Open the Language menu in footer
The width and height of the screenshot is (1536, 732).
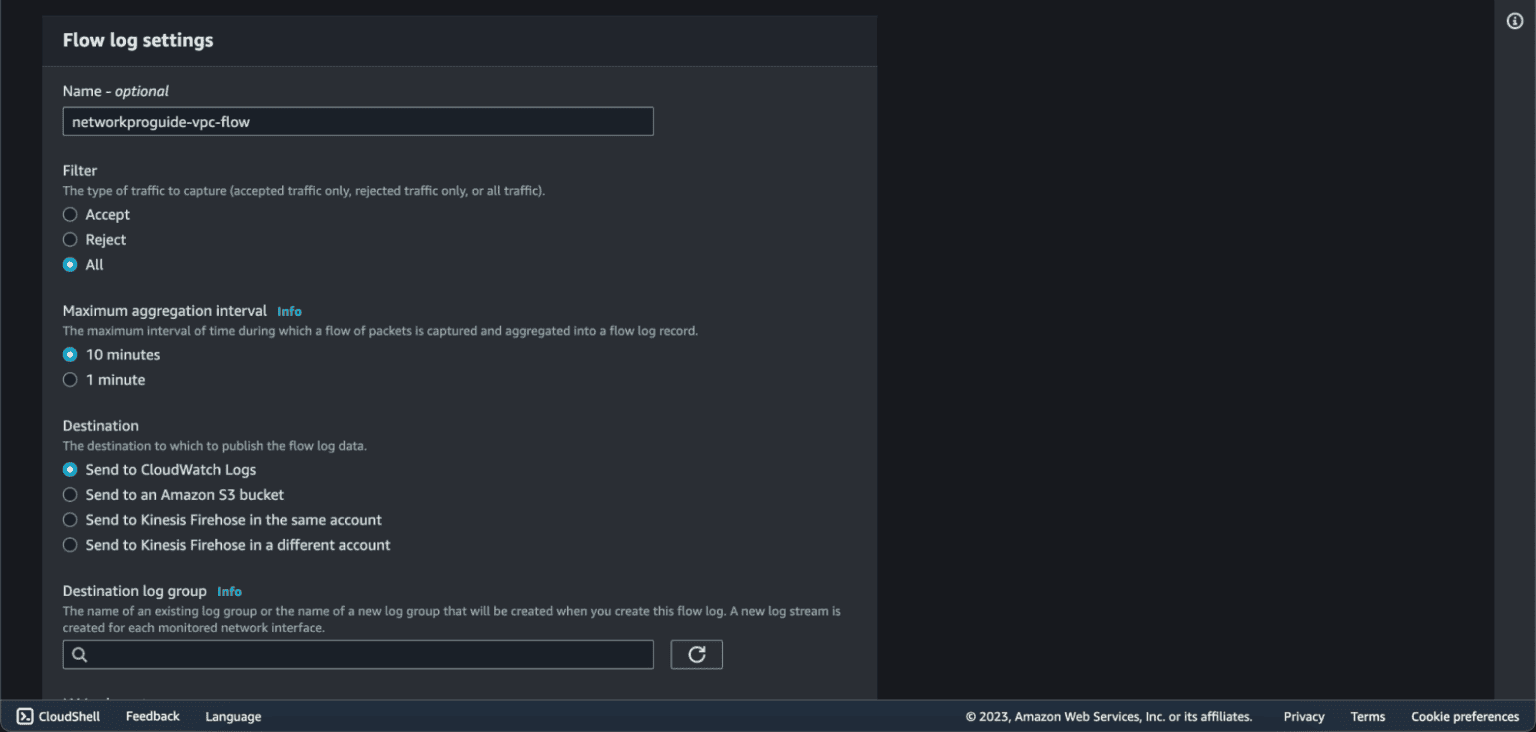[233, 716]
